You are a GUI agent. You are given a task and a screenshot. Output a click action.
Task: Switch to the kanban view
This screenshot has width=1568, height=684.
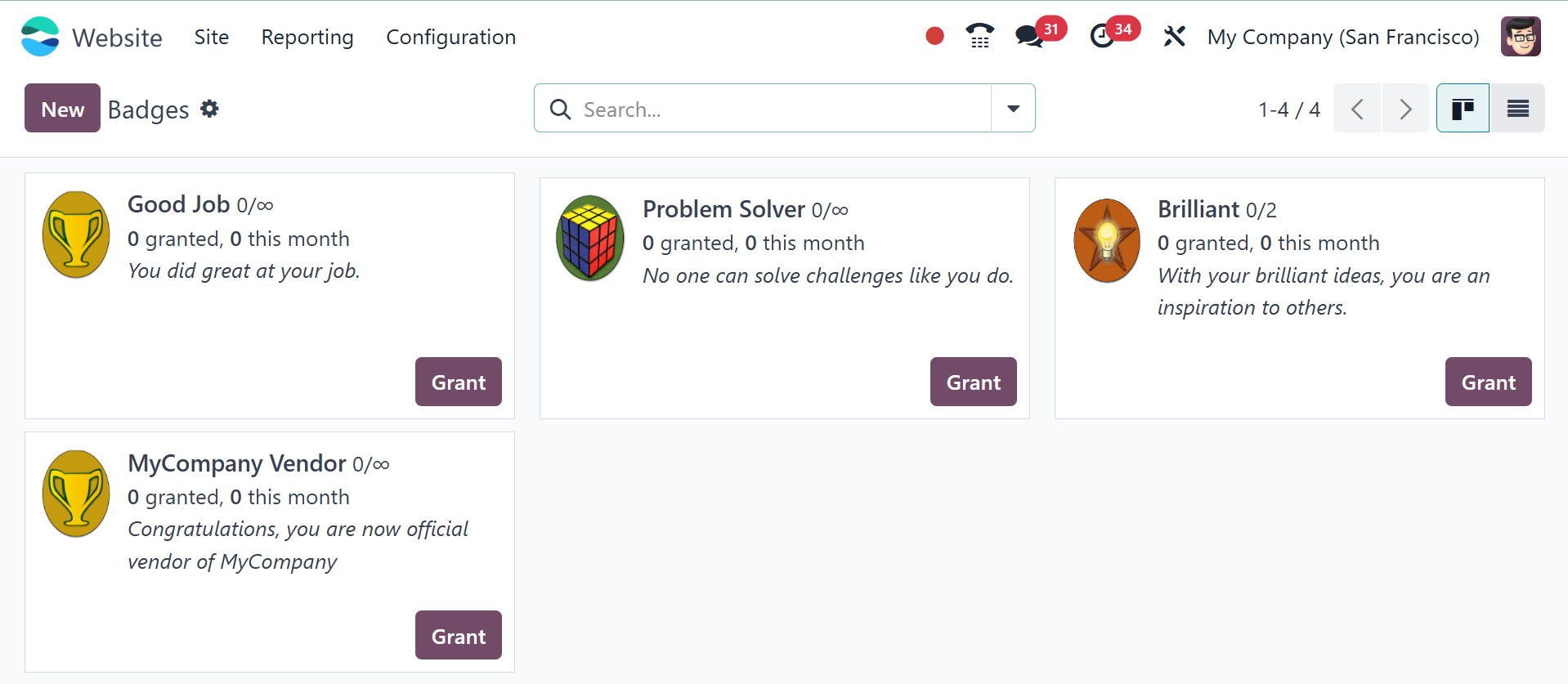click(x=1463, y=108)
